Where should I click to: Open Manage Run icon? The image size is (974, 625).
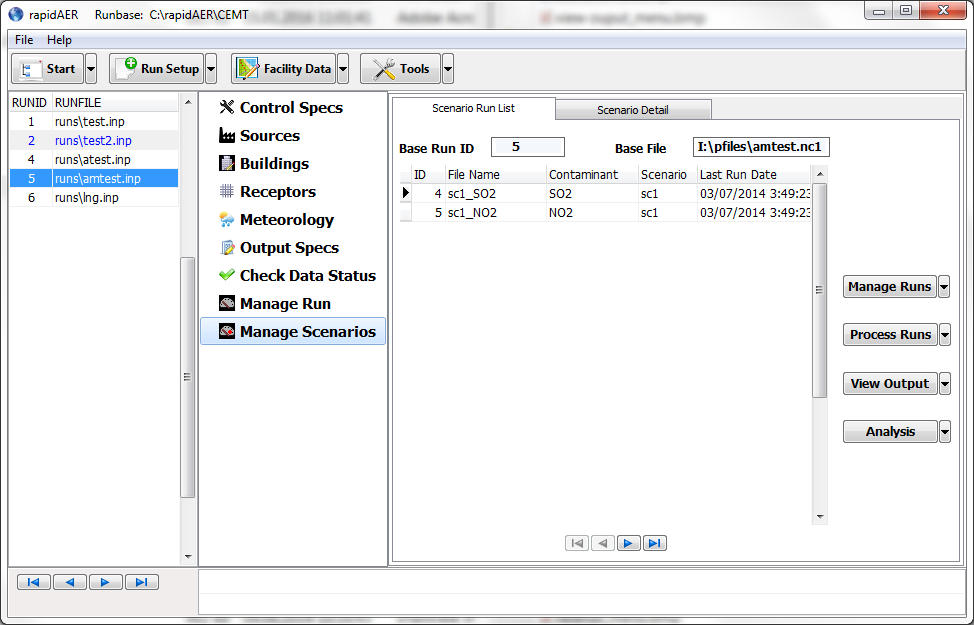pyautogui.click(x=226, y=304)
